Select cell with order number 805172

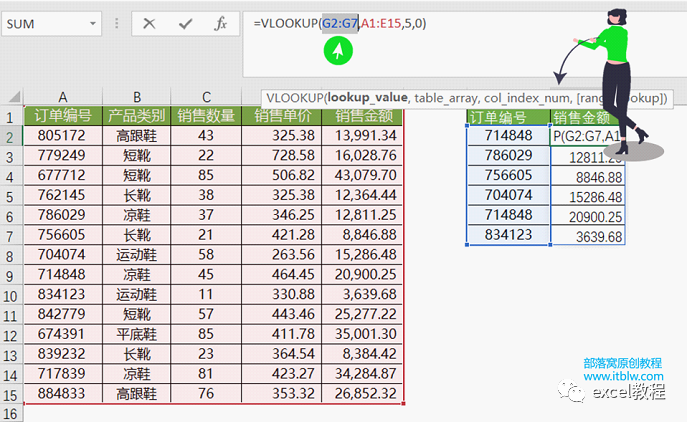(x=63, y=135)
